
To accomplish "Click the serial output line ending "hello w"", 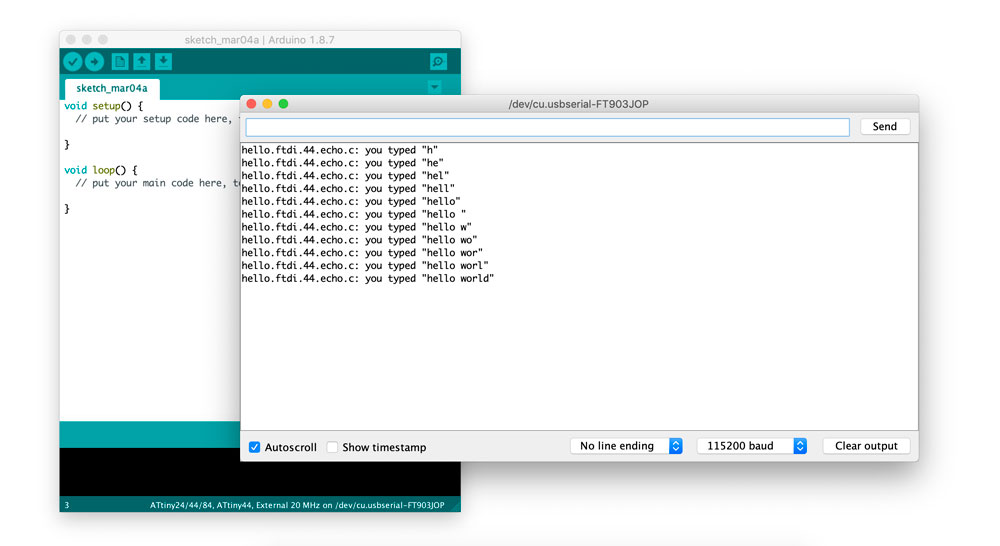I will click(356, 228).
